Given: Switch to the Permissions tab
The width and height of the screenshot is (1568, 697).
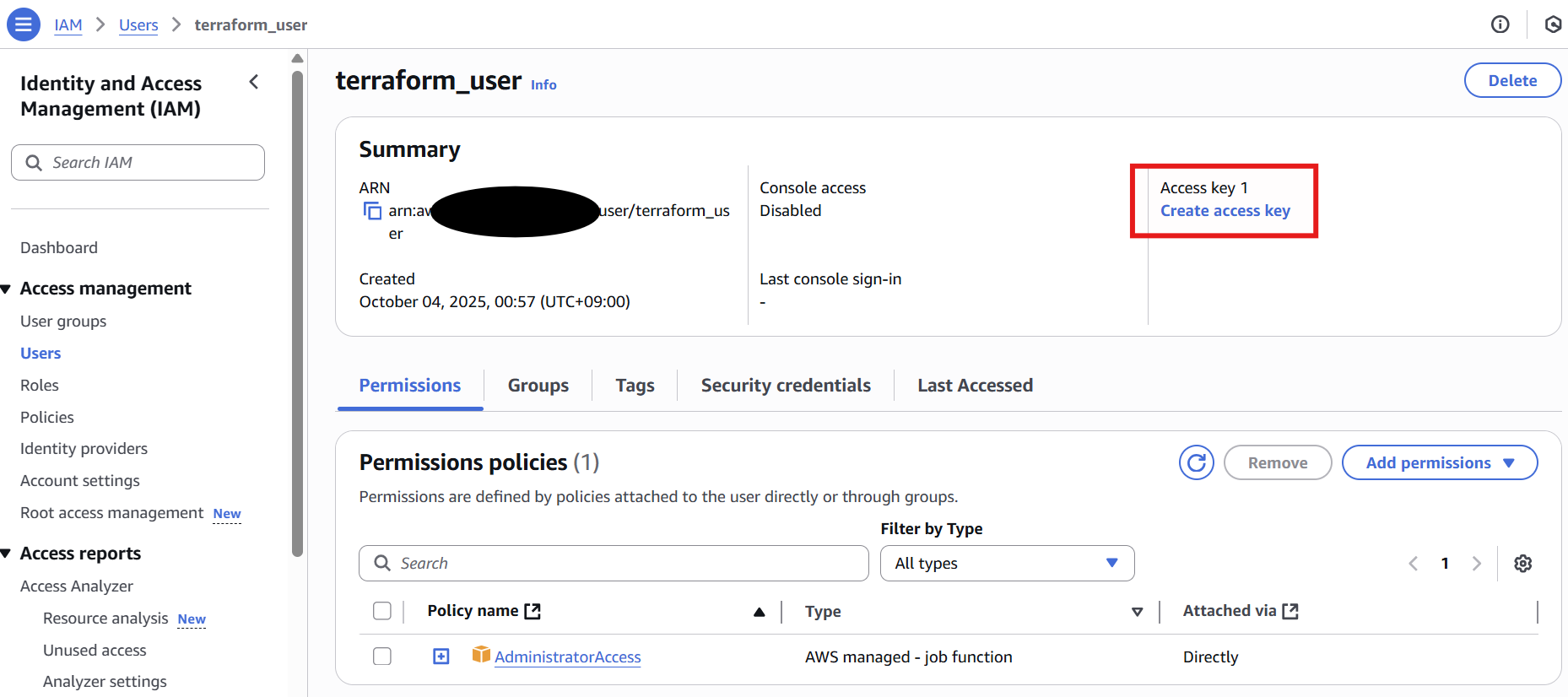Looking at the screenshot, I should (410, 386).
